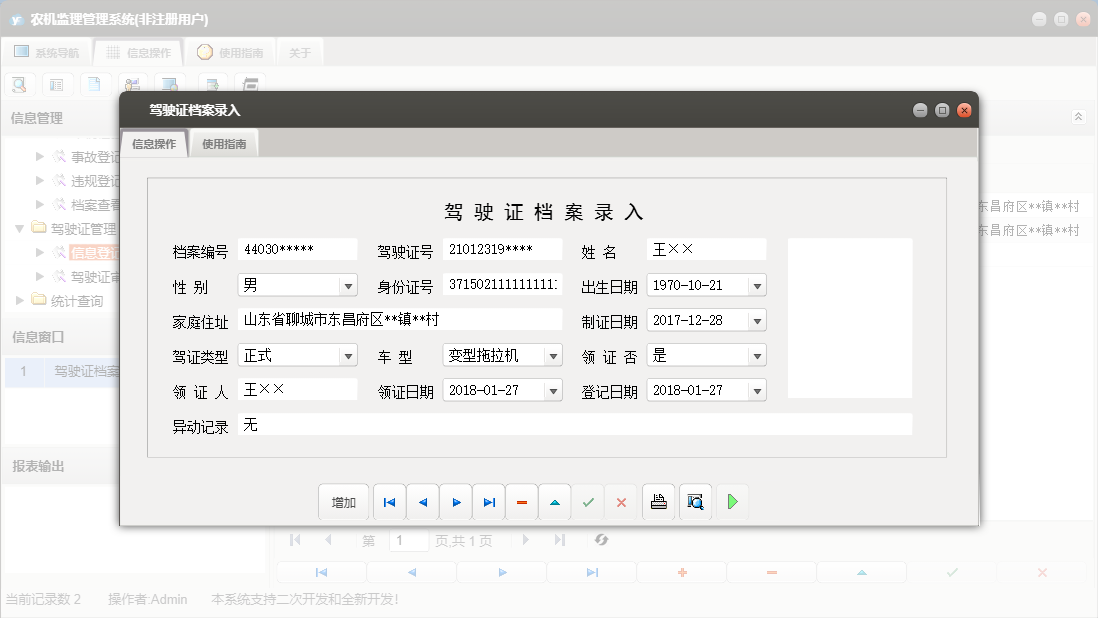Viewport: 1098px width, 618px height.
Task: Open the 出生日期 date picker dropdown
Action: pos(758,285)
